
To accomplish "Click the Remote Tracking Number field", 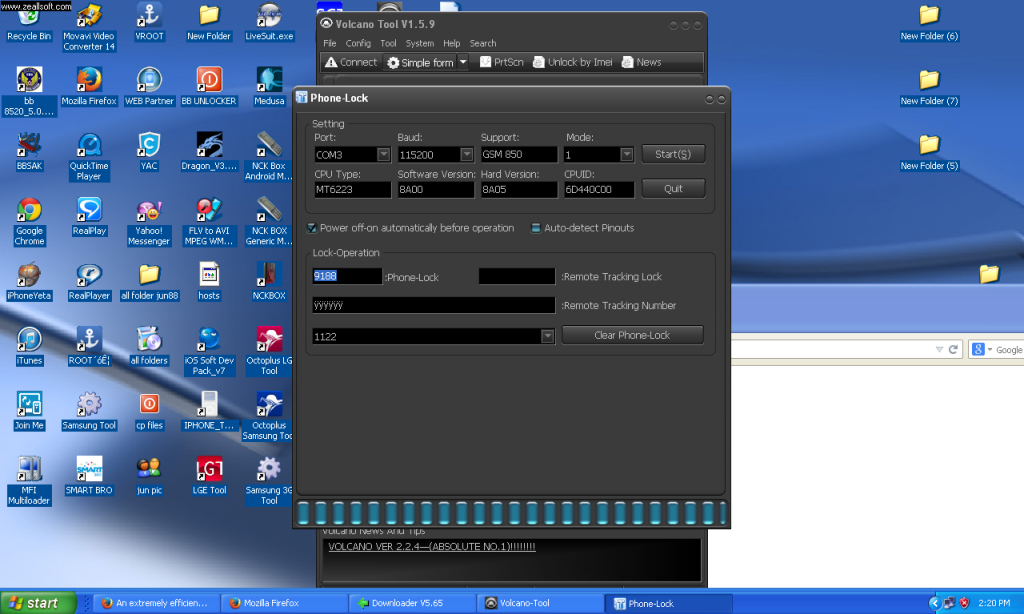I will tap(433, 305).
